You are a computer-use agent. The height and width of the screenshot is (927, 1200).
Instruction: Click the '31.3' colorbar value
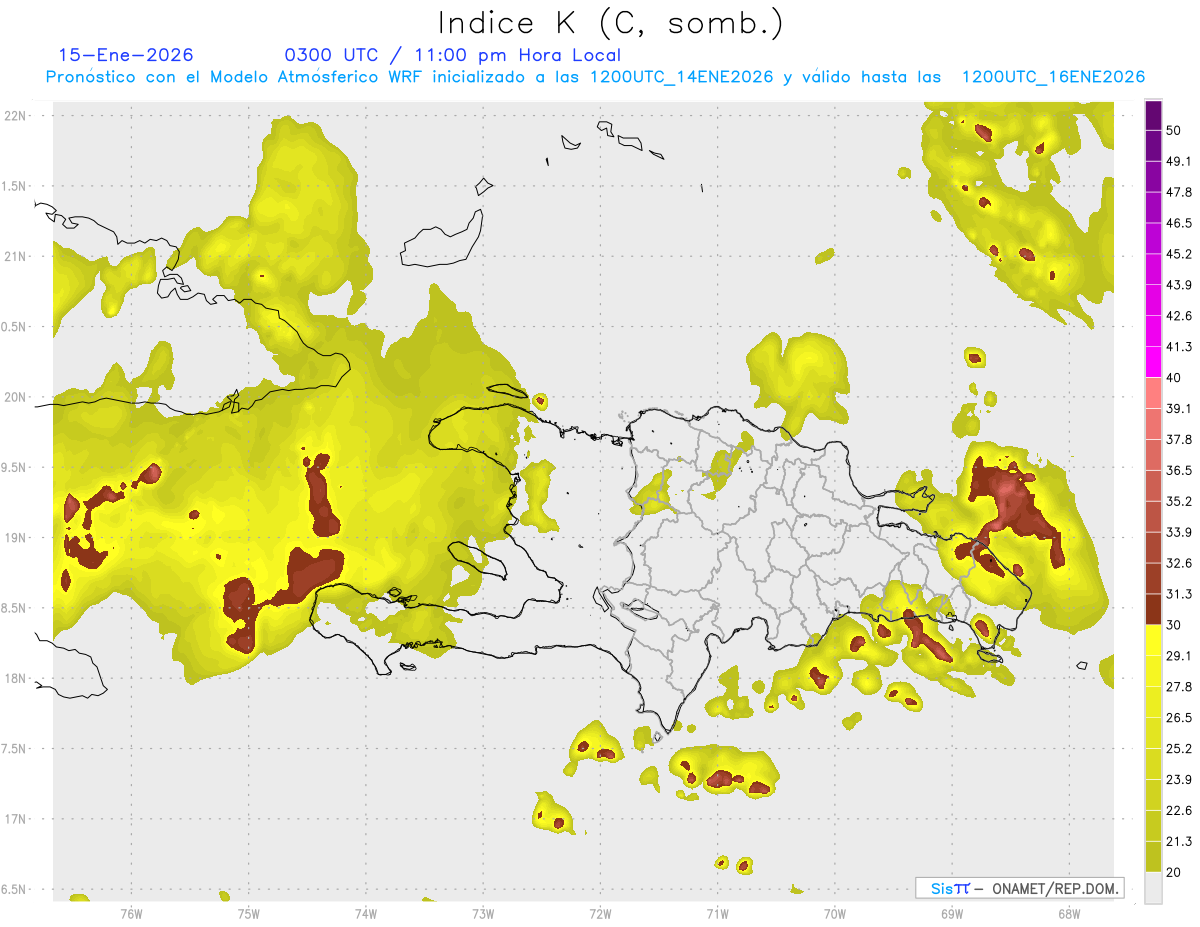click(x=1179, y=594)
